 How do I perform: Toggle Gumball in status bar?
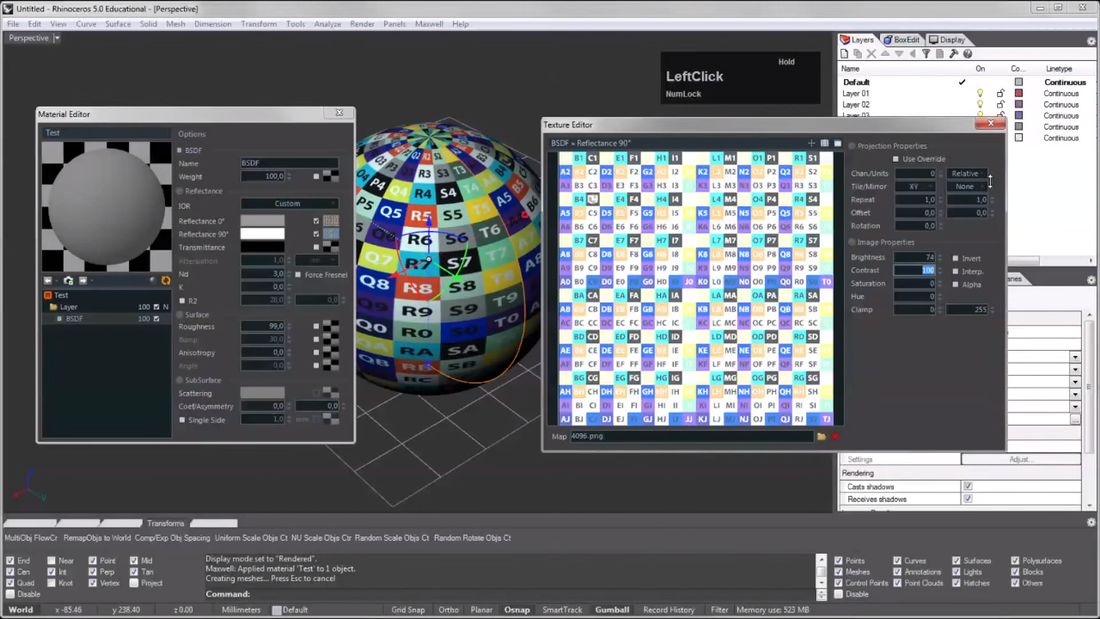(612, 610)
